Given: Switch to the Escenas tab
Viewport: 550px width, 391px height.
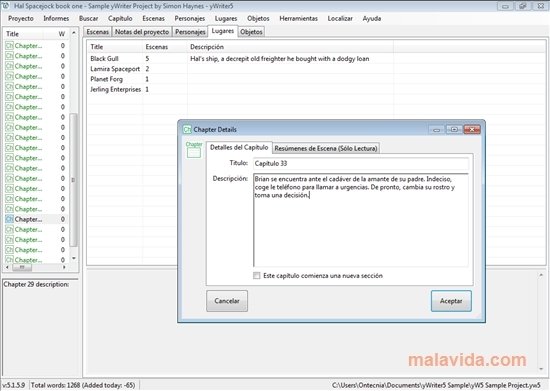Looking at the screenshot, I should coord(98,32).
